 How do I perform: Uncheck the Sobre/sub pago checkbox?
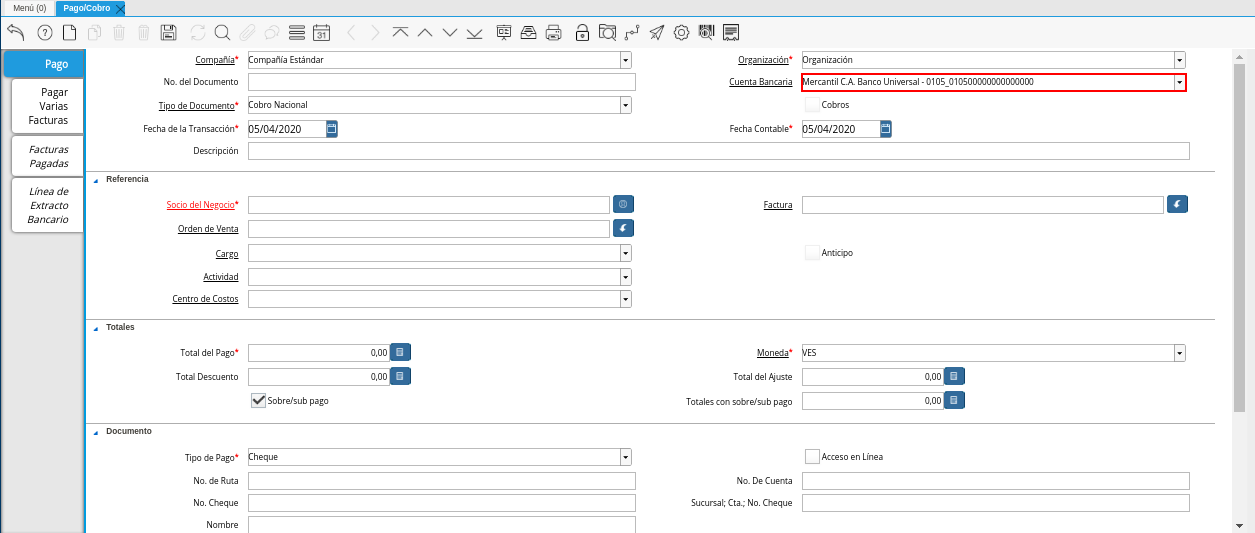pos(258,400)
